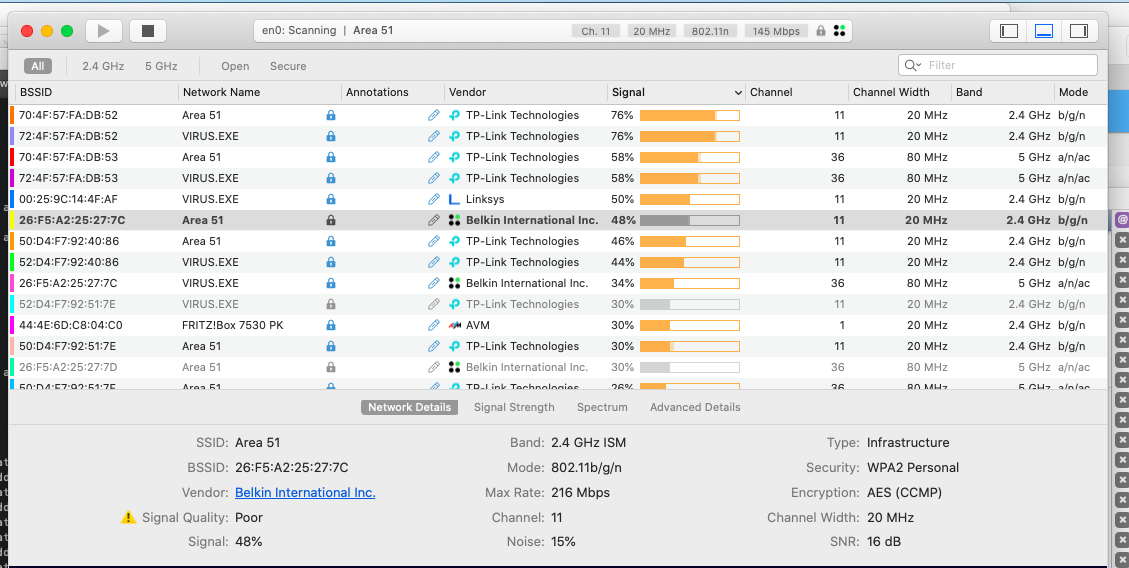Sort by the Channel Width column header
1129x568 pixels.
[x=900, y=92]
